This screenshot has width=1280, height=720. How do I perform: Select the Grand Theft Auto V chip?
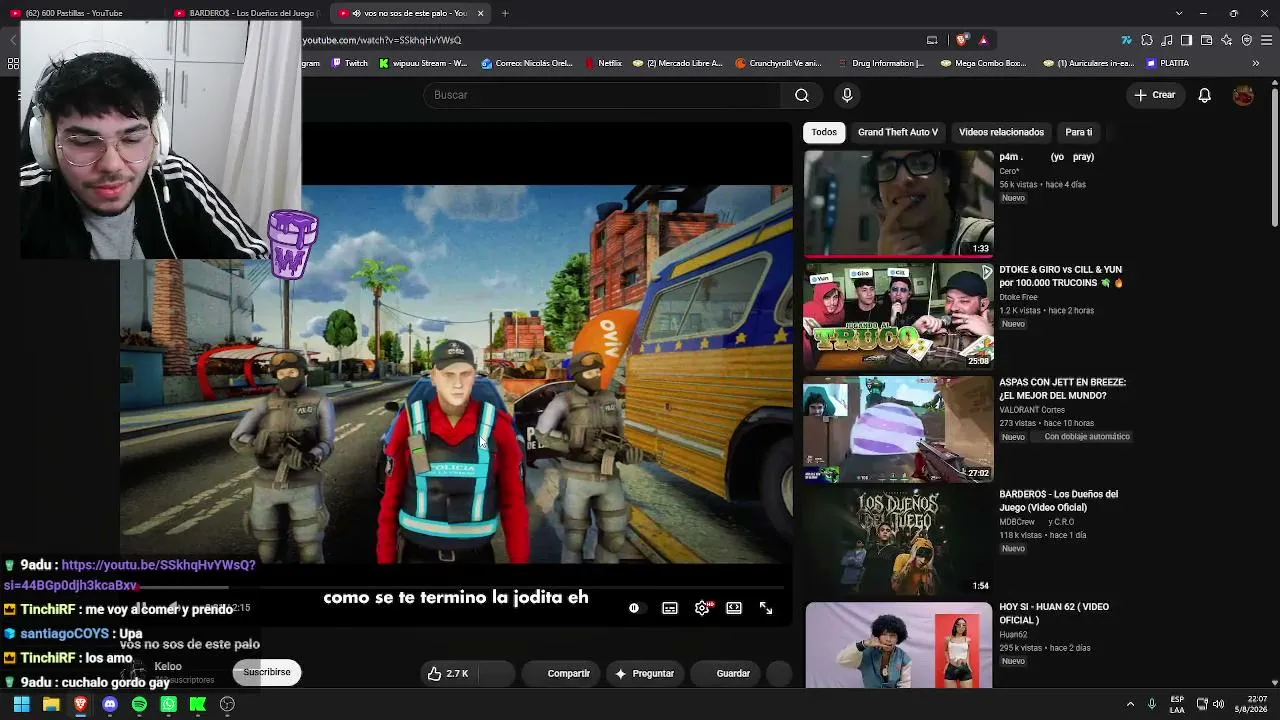tap(898, 132)
